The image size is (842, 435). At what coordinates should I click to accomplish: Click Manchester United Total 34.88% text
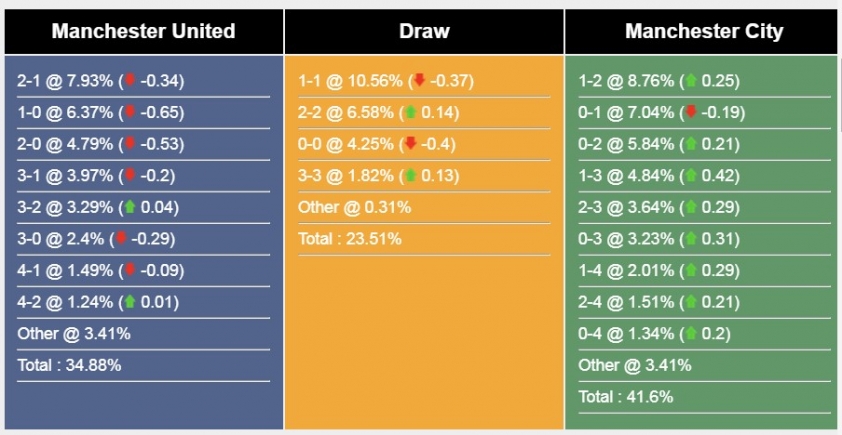pyautogui.click(x=69, y=365)
